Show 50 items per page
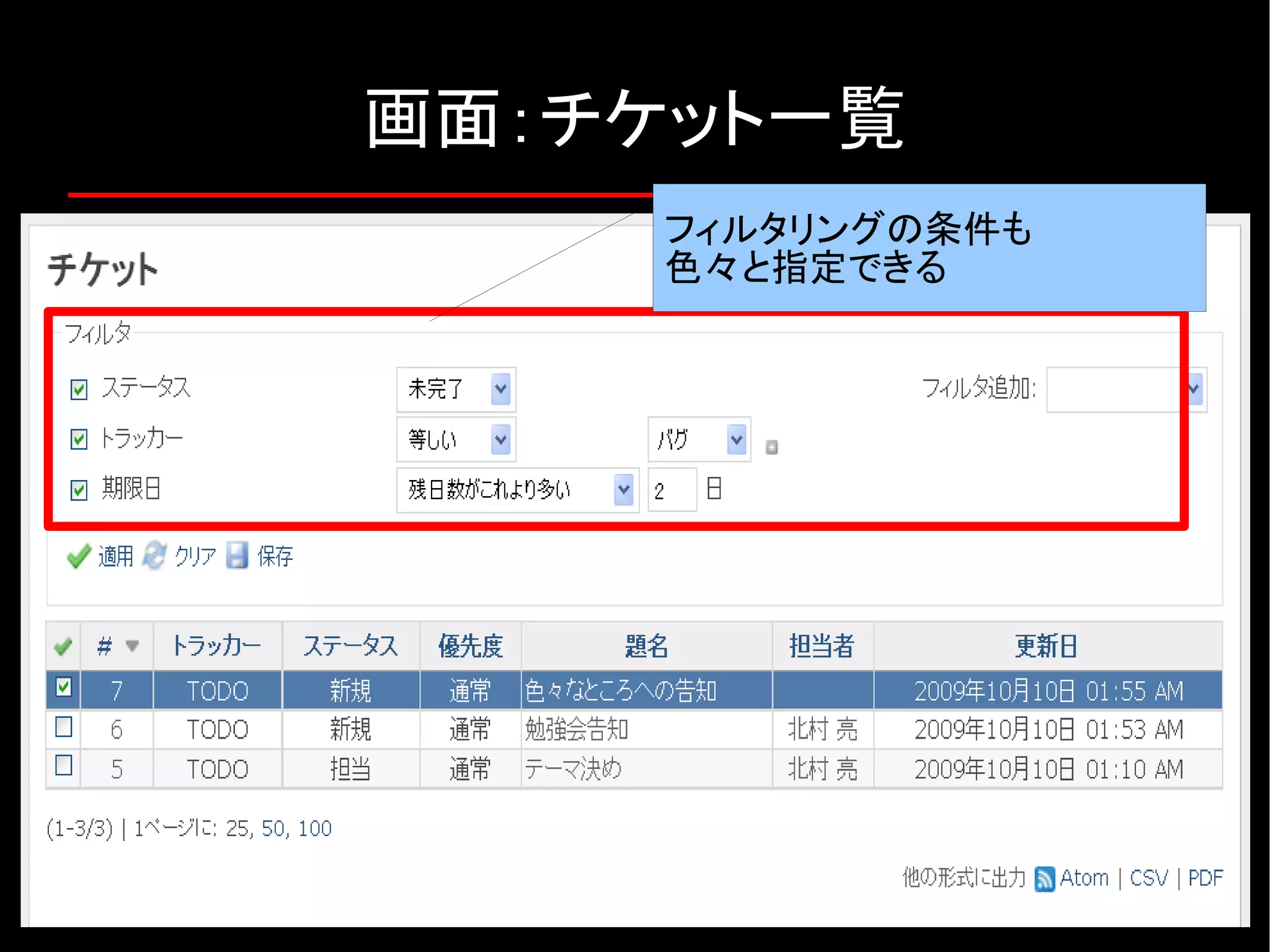 (273, 829)
